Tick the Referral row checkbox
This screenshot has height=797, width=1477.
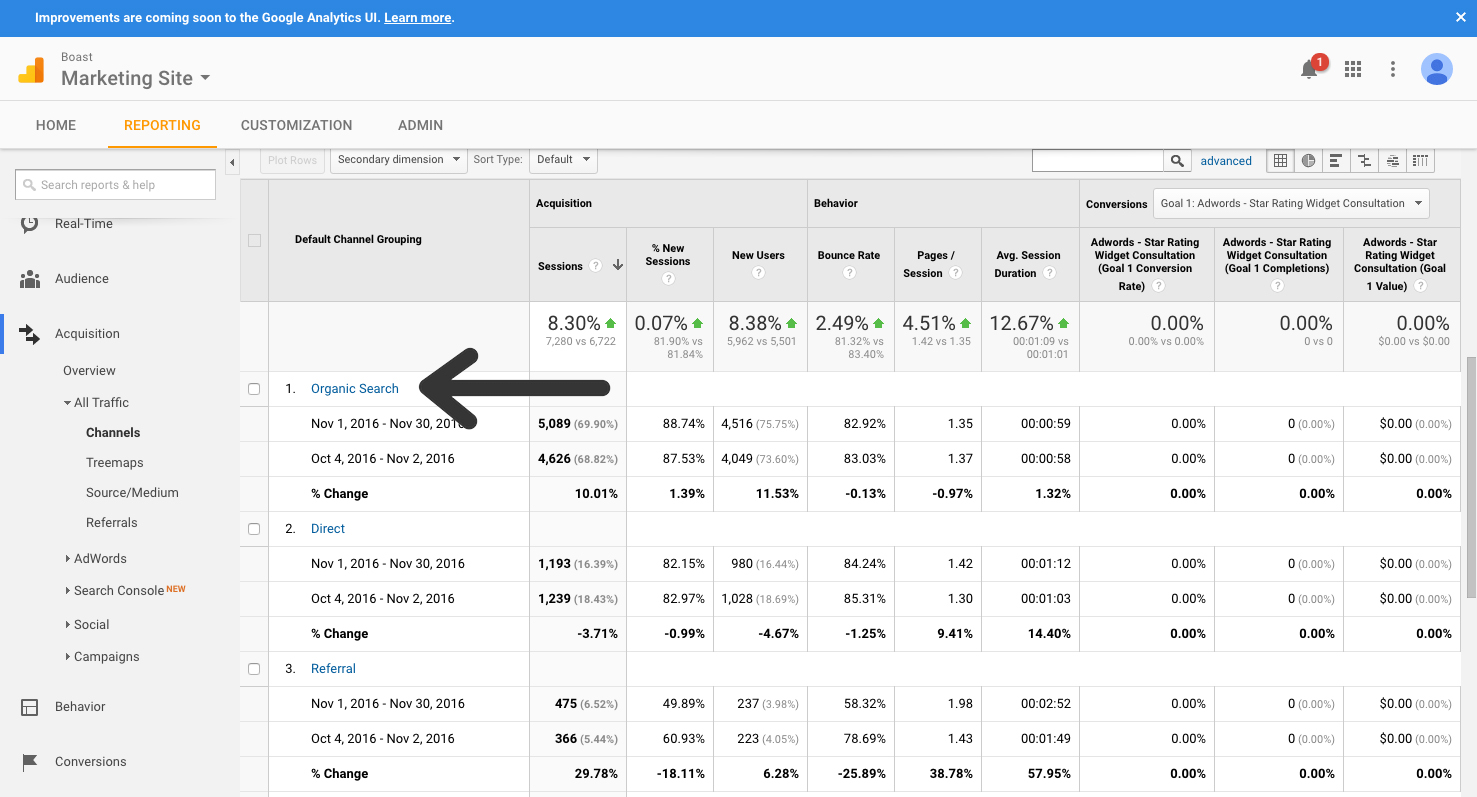coord(254,669)
